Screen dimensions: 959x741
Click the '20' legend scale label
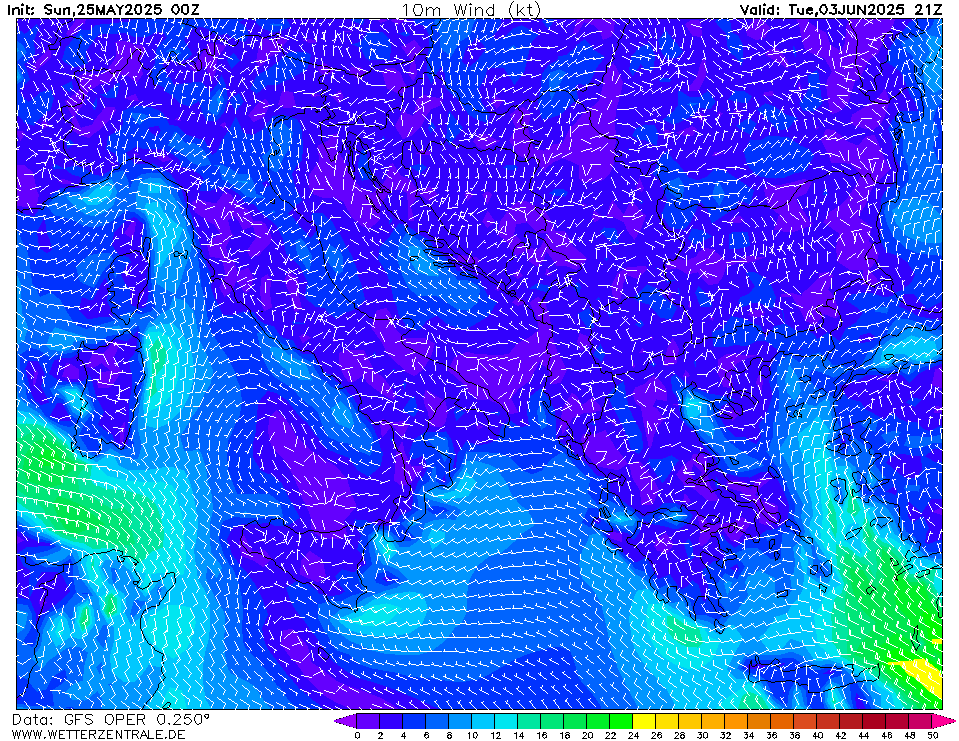click(x=587, y=735)
